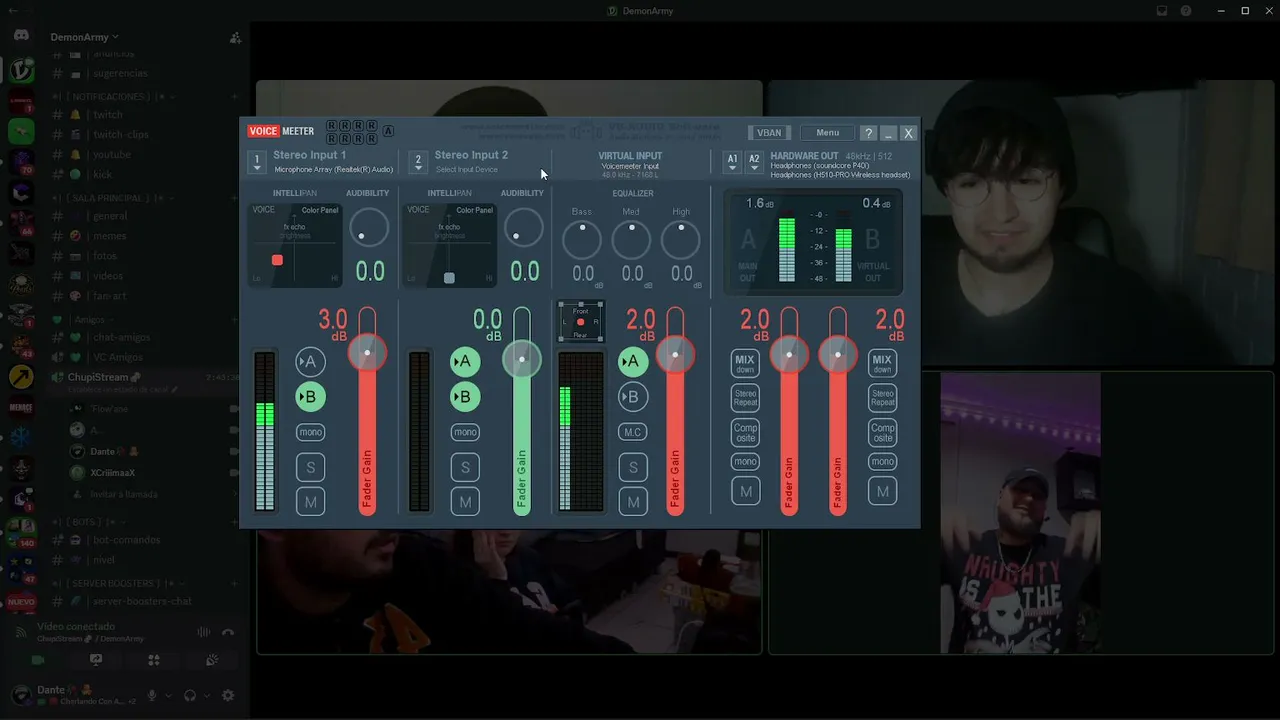The height and width of the screenshot is (720, 1280).
Task: Open Voicemeeter help question mark button
Action: 868,132
